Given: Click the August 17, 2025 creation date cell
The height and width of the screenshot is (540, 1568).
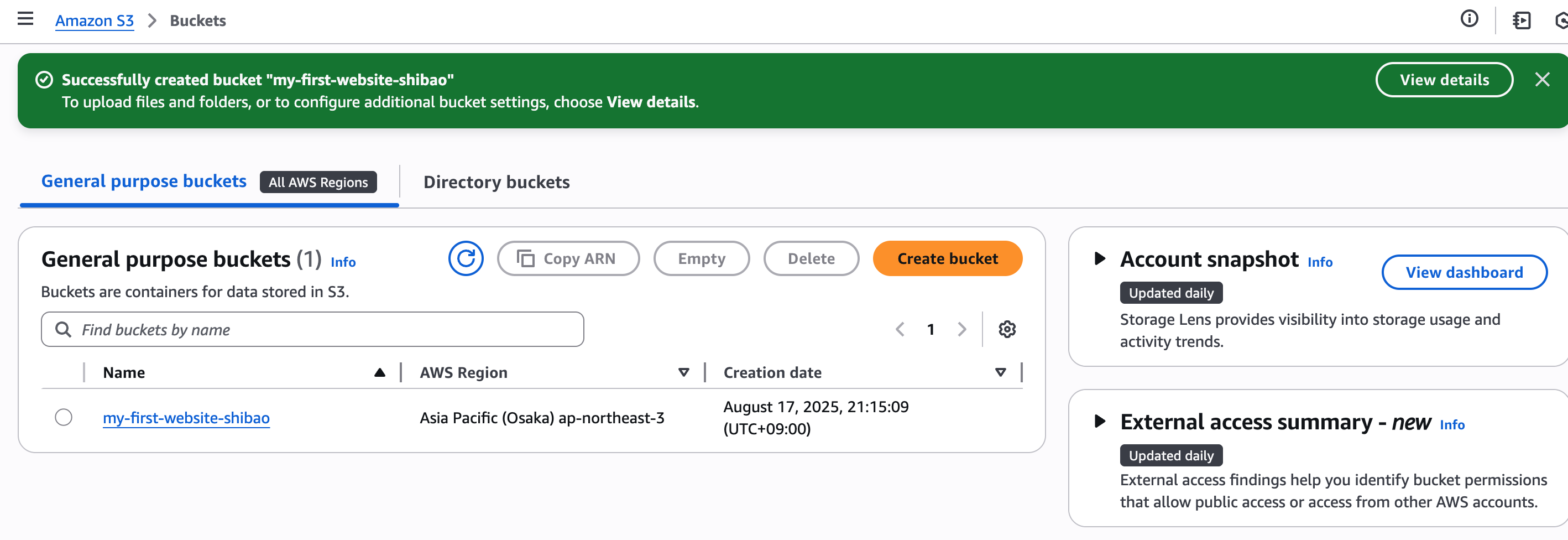Looking at the screenshot, I should point(816,418).
